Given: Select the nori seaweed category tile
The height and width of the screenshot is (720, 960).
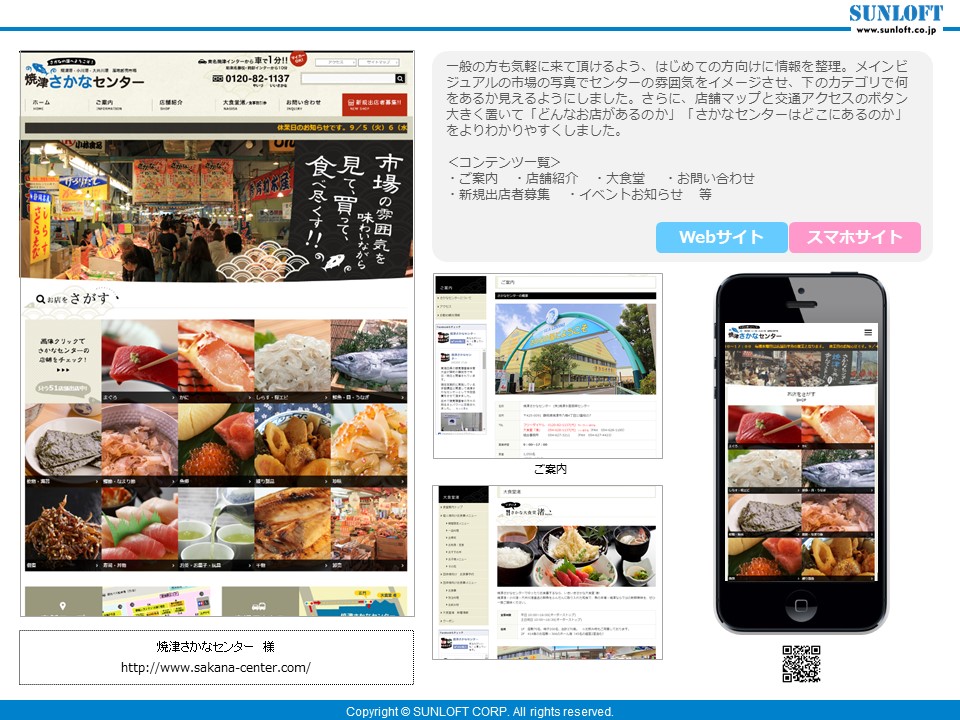Looking at the screenshot, I should [63, 445].
